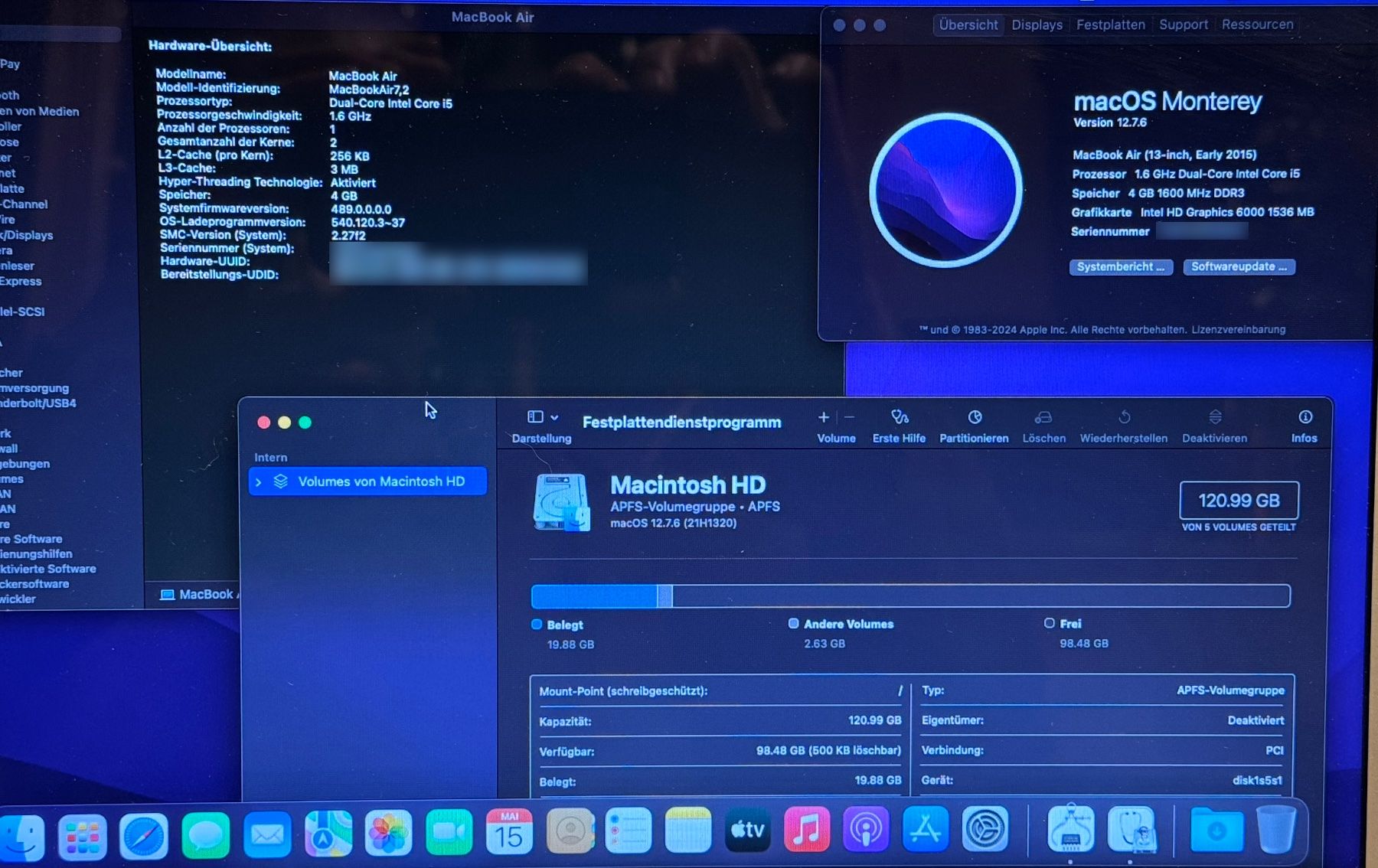Select Deaktivierte Software in System Information sidebar
The image size is (1378, 868).
tap(48, 569)
